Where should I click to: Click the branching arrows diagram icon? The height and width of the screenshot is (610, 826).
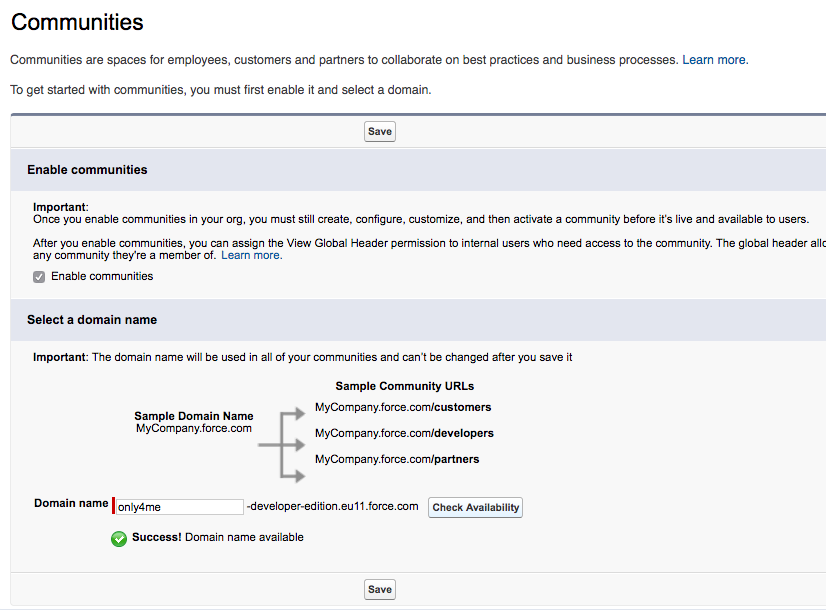pyautogui.click(x=281, y=443)
